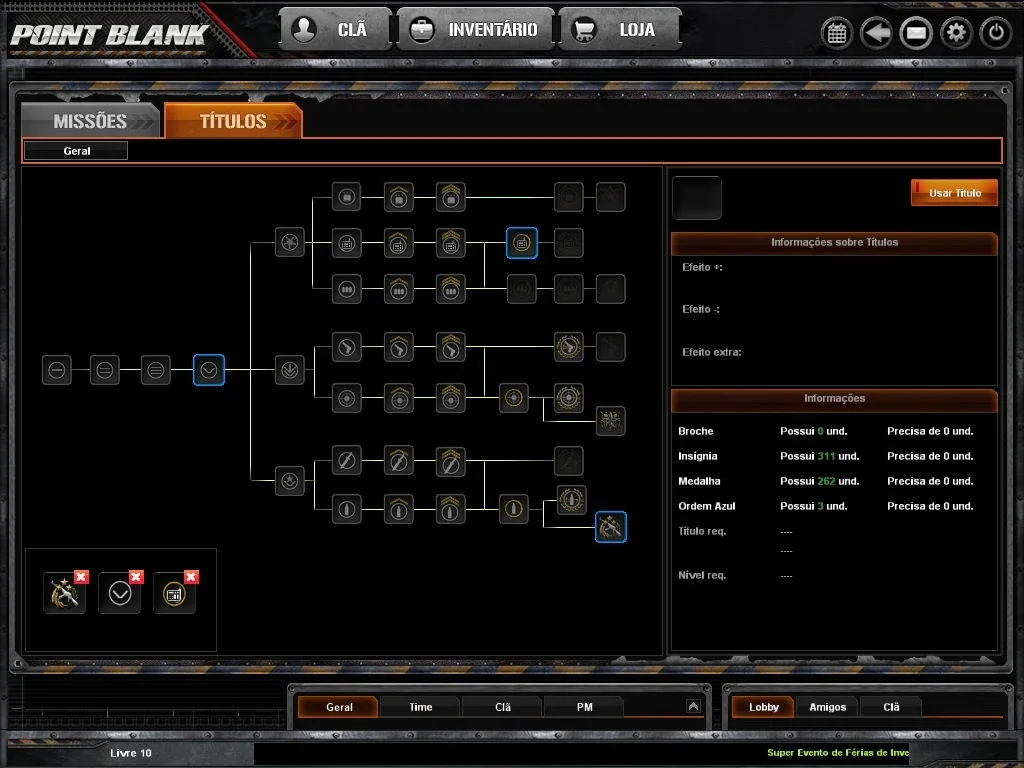1024x768 pixels.
Task: Click the Usar Título button
Action: tap(954, 193)
